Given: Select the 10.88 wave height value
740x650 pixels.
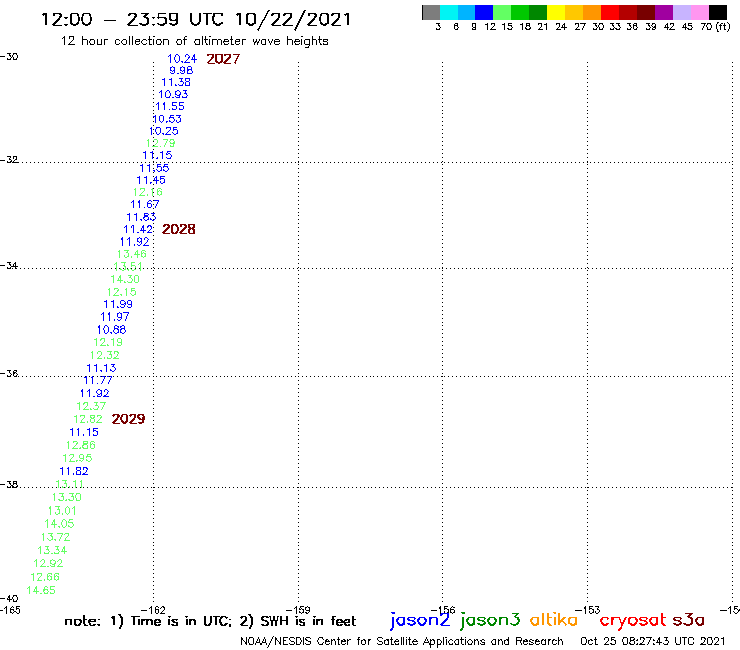Looking at the screenshot, I should pos(112,329).
